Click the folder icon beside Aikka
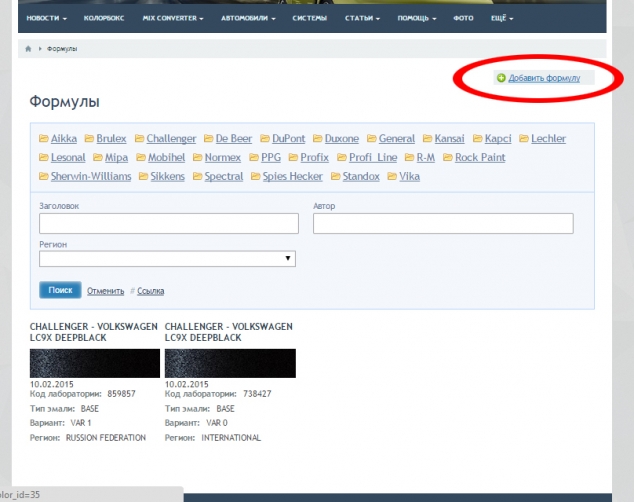The height and width of the screenshot is (502, 634). tap(44, 139)
